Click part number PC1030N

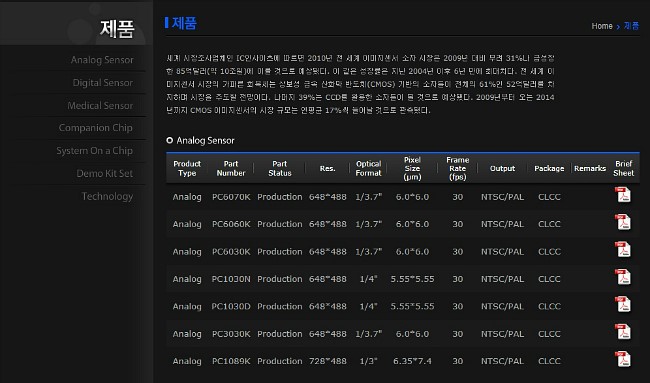tap(231, 279)
